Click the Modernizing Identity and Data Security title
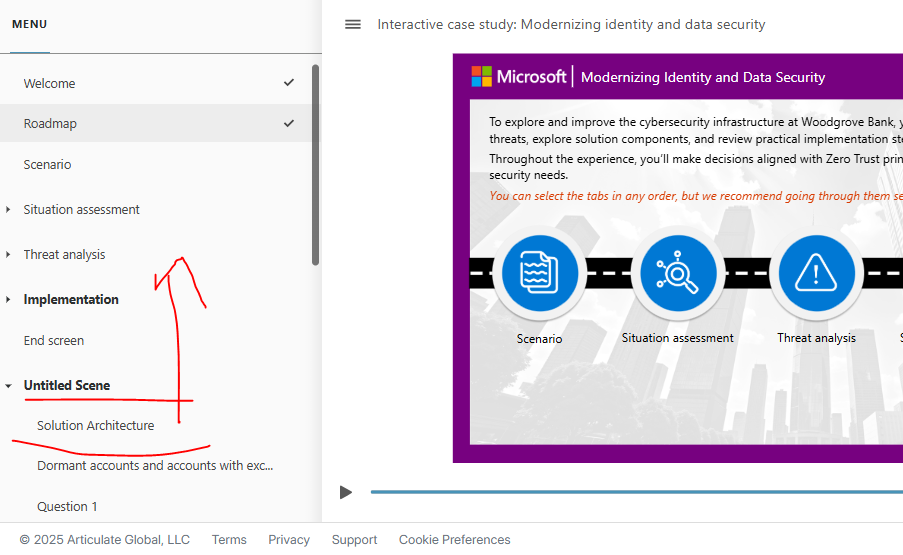The height and width of the screenshot is (555, 903). [x=703, y=77]
